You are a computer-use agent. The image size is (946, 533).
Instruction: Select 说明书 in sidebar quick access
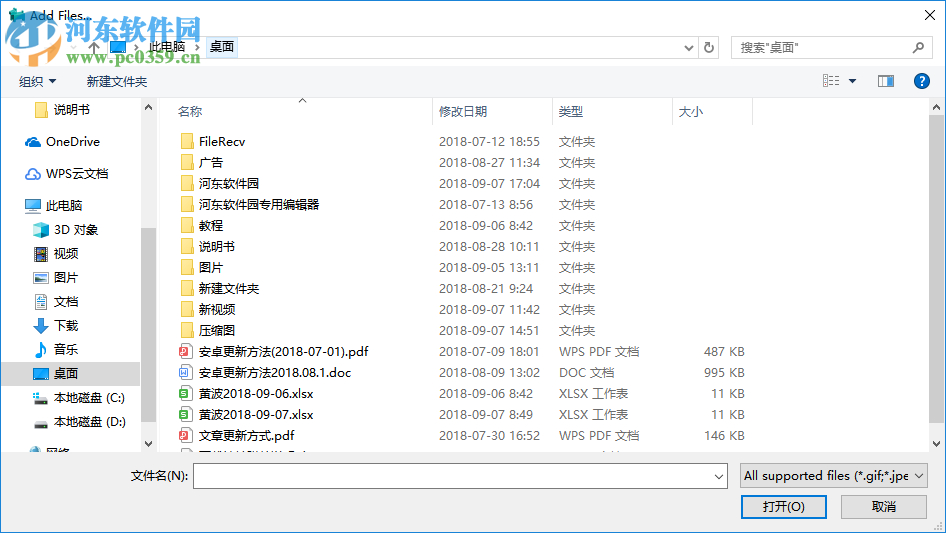72,110
